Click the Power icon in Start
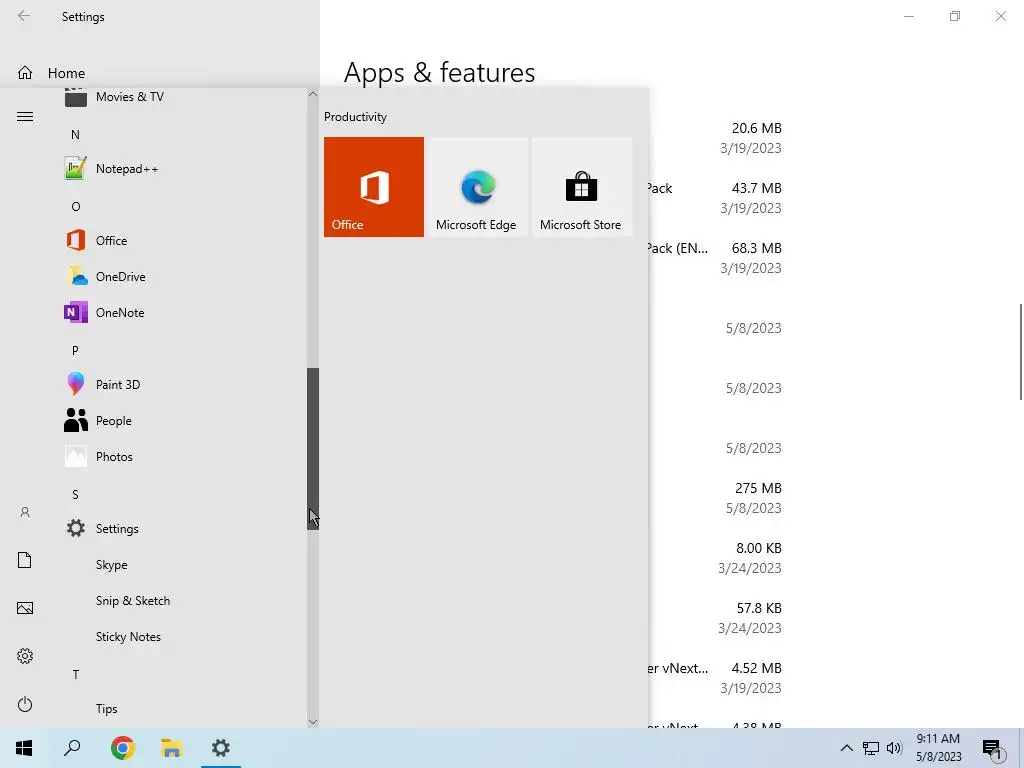 click(25, 704)
